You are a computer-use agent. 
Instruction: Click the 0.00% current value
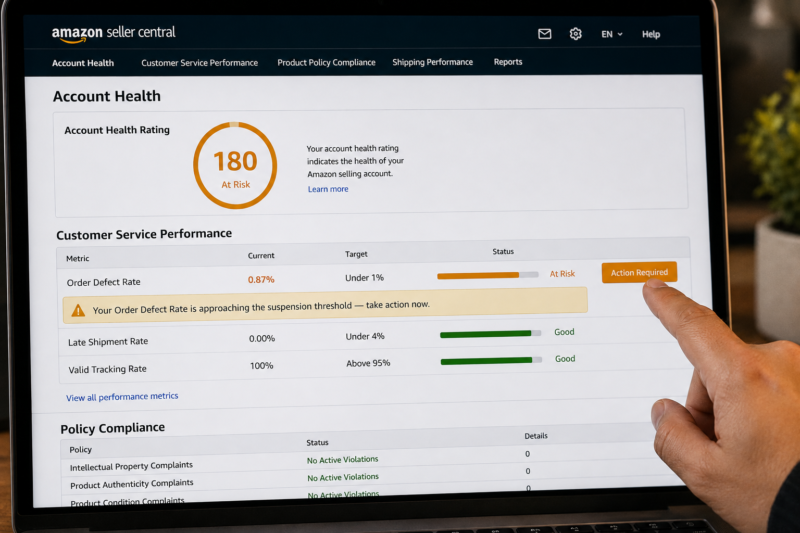262,338
